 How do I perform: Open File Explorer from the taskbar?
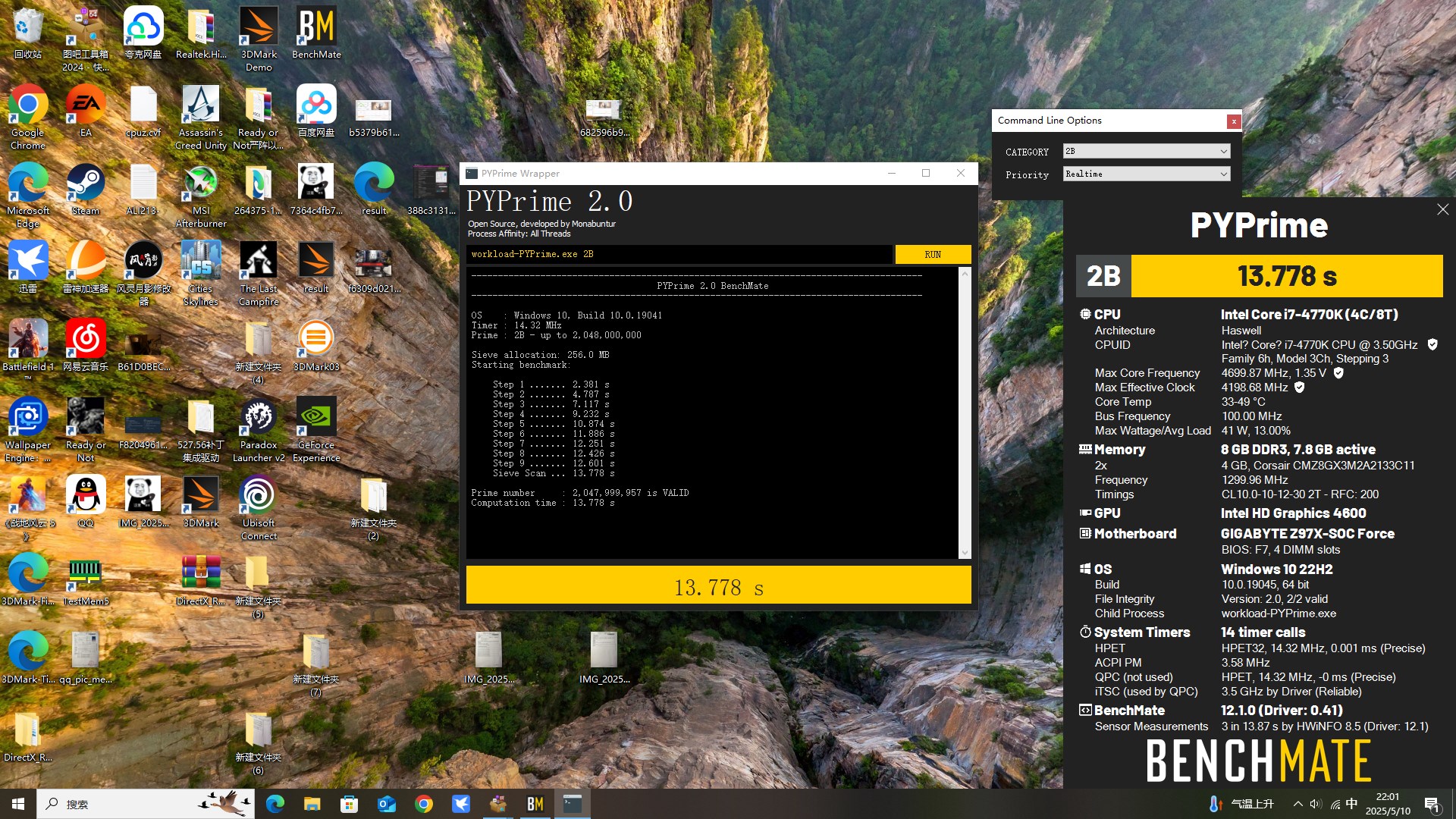[312, 804]
